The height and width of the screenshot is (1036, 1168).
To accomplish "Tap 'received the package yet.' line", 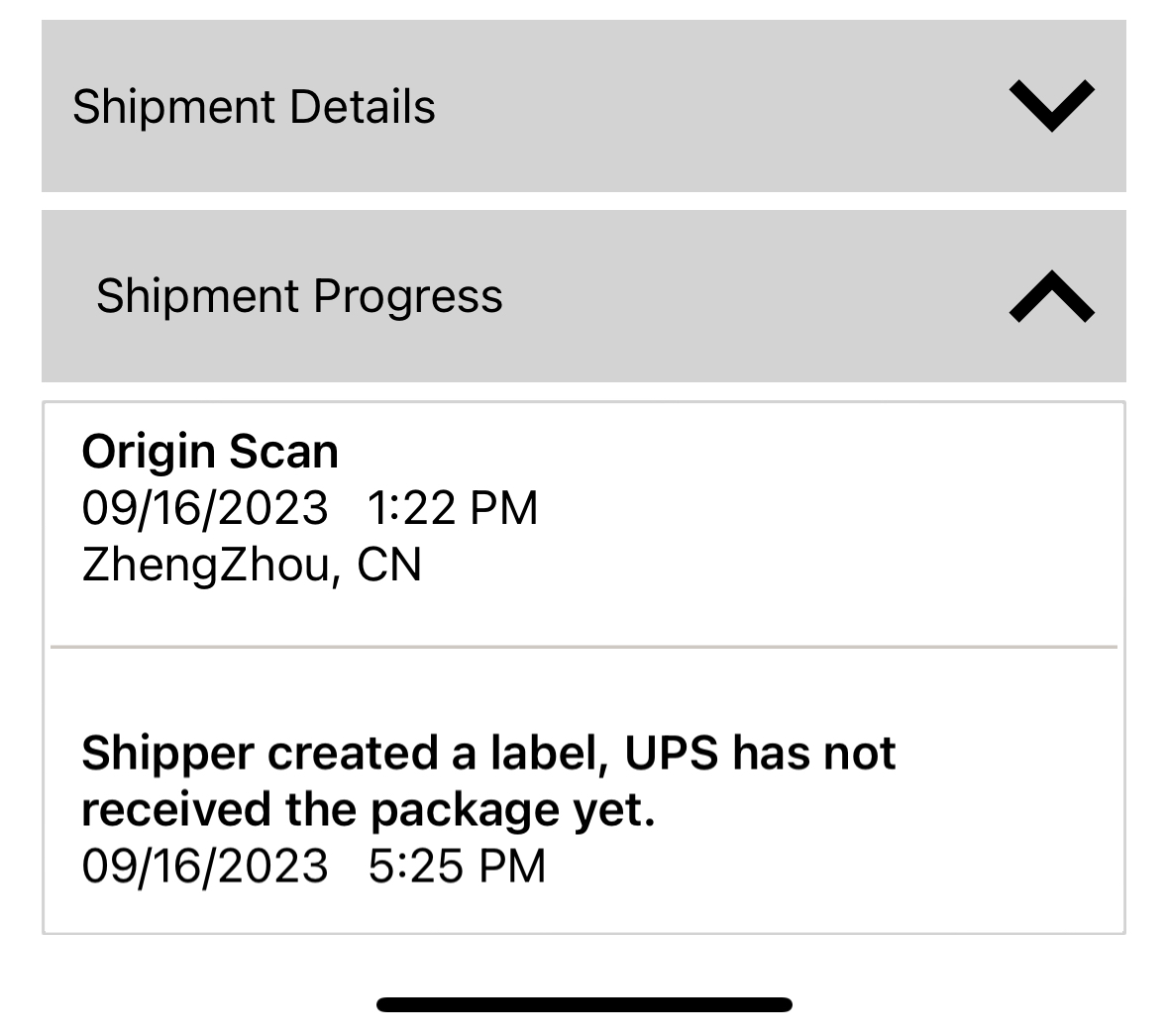I will pos(369,810).
